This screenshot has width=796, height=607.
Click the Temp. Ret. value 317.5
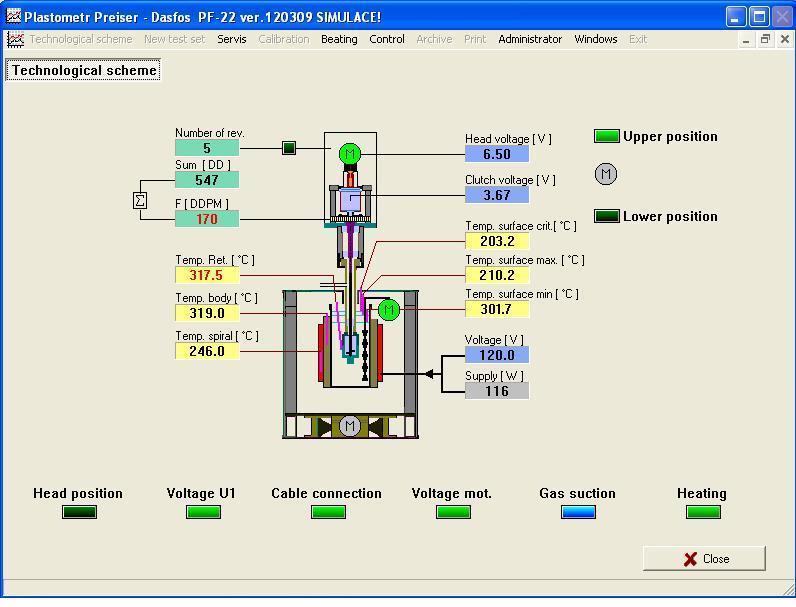[207, 275]
